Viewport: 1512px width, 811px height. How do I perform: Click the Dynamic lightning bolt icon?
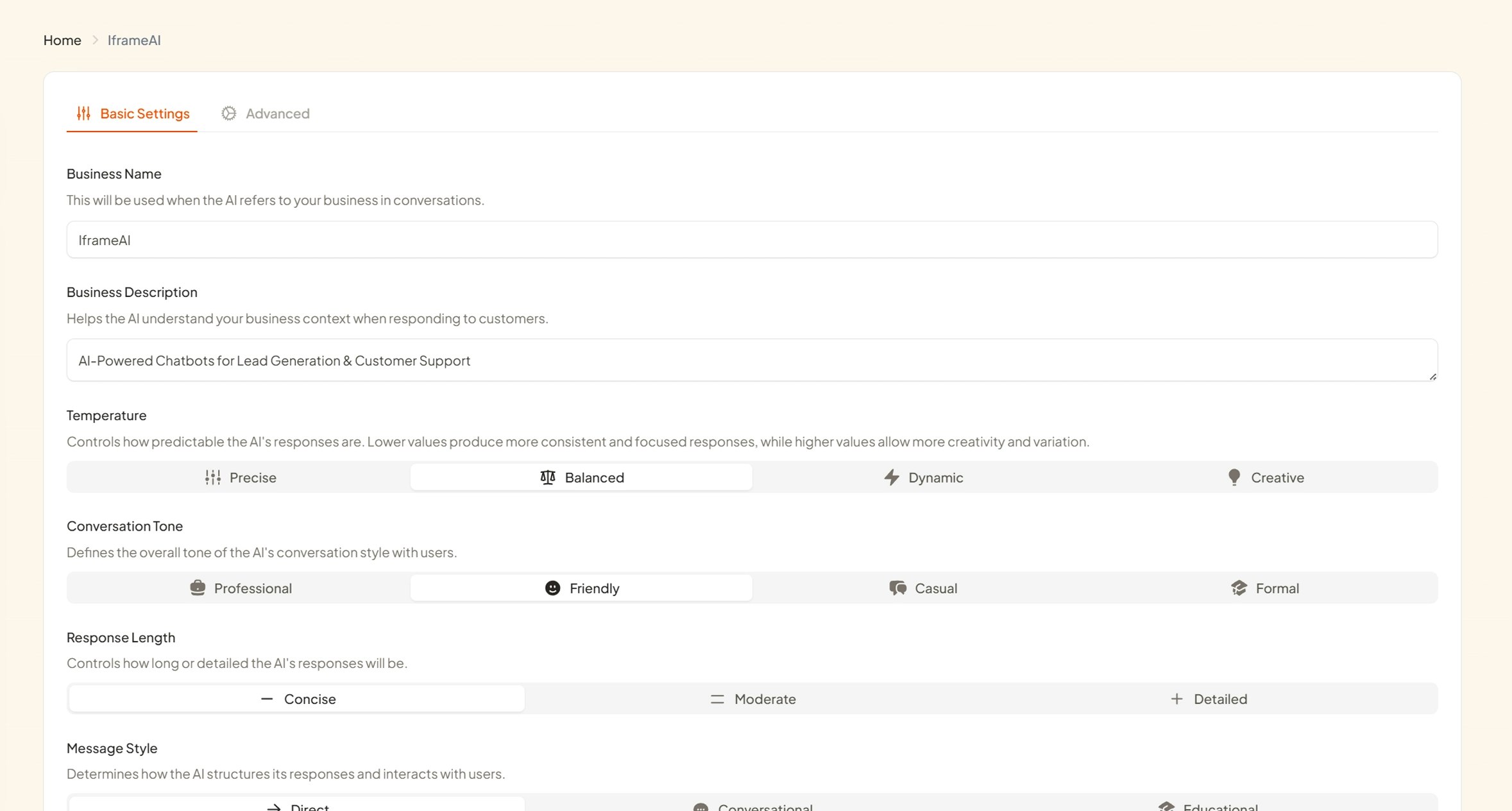click(x=891, y=477)
